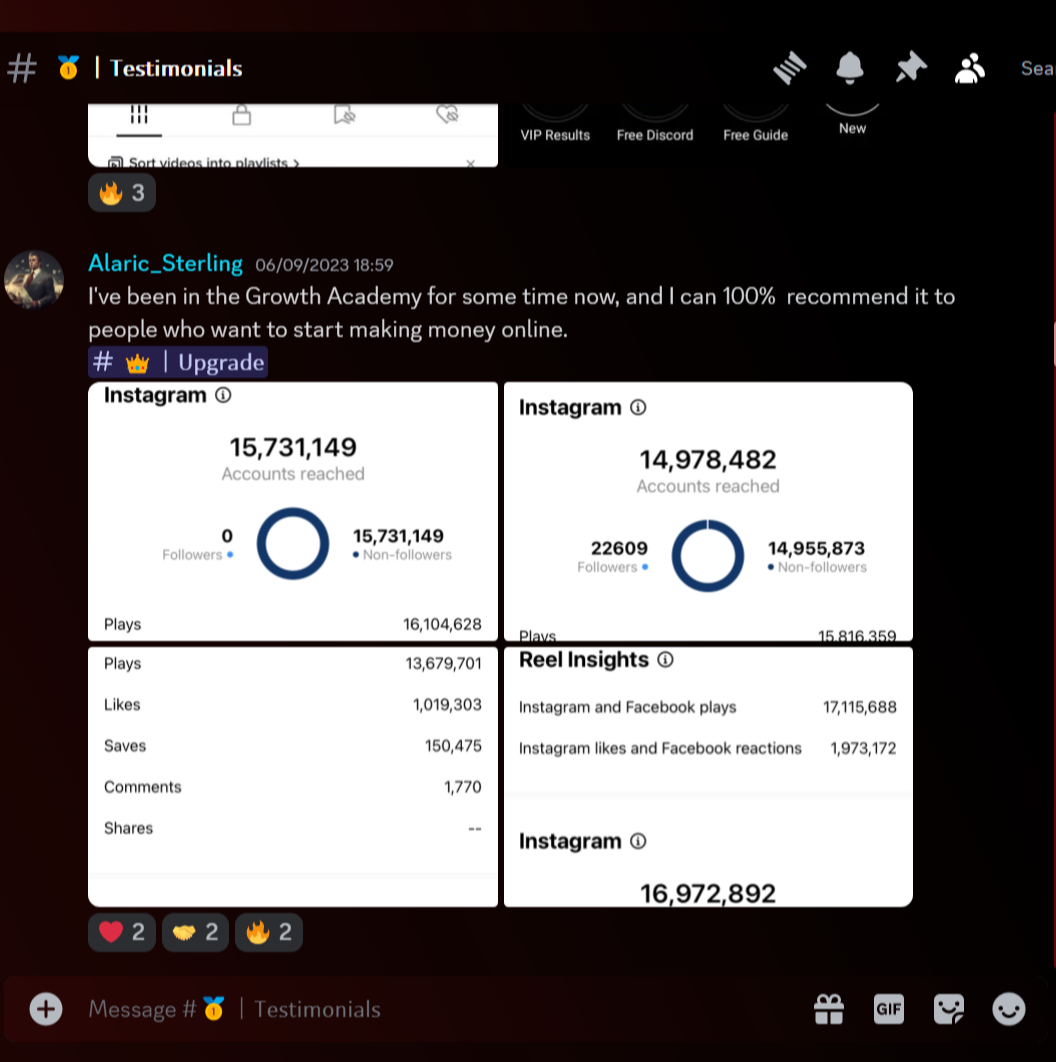Click the hidden heart tab icon in top image
Screen dimensions: 1056x1062
point(447,114)
